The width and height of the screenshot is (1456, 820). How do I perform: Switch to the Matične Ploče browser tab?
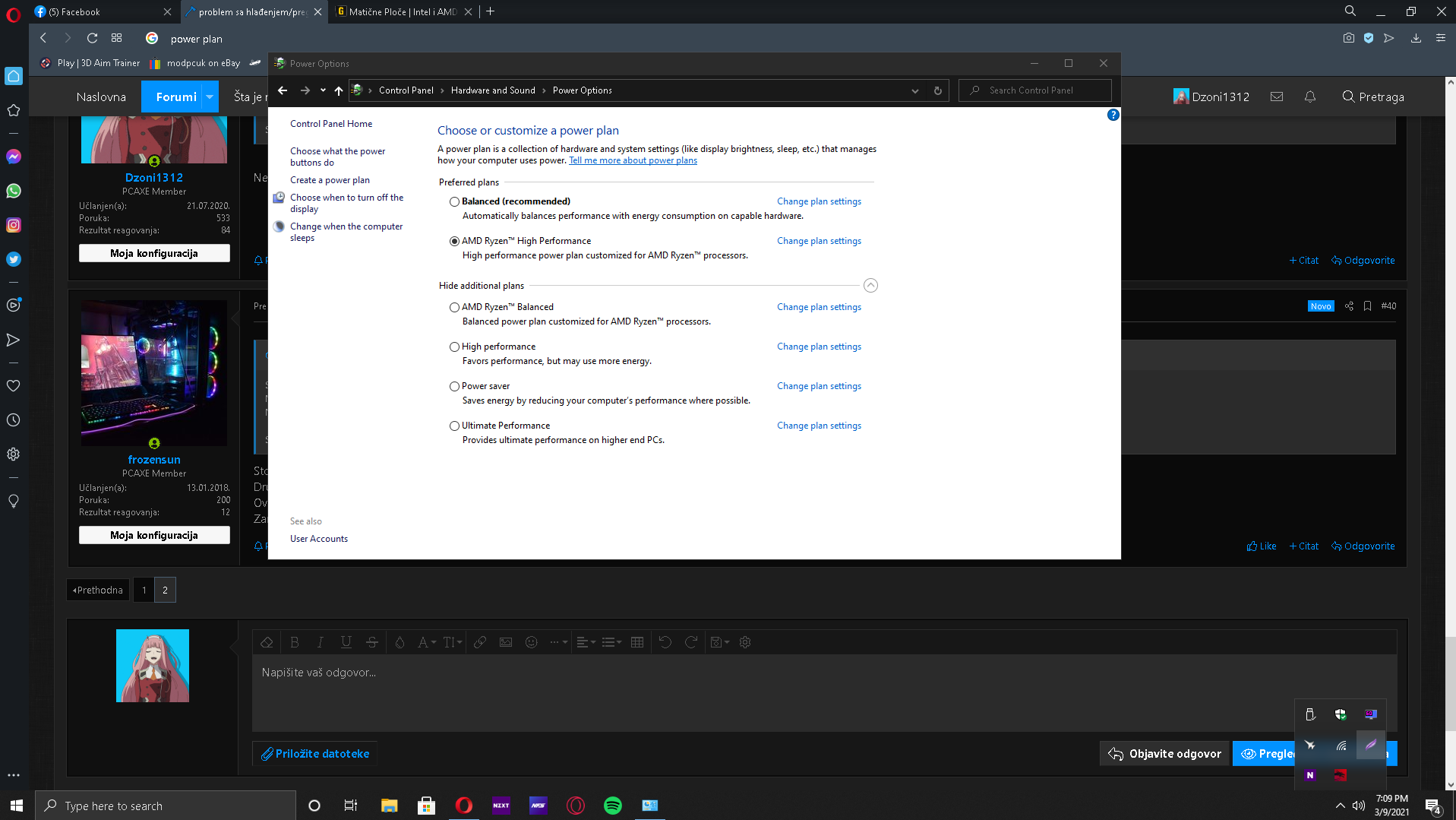point(404,11)
